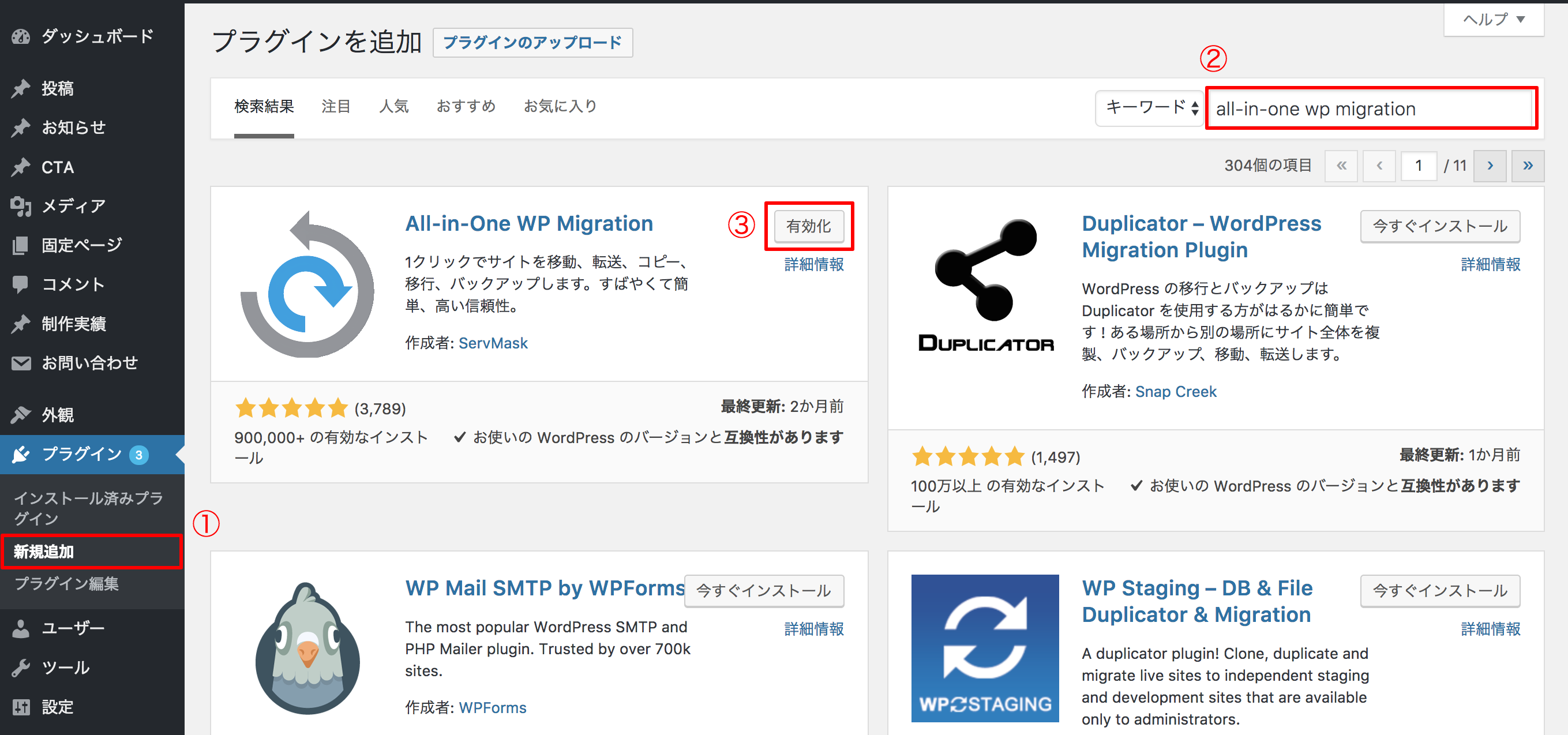1568x735 pixels.
Task: Open the Snap Creek author link
Action: point(1175,392)
